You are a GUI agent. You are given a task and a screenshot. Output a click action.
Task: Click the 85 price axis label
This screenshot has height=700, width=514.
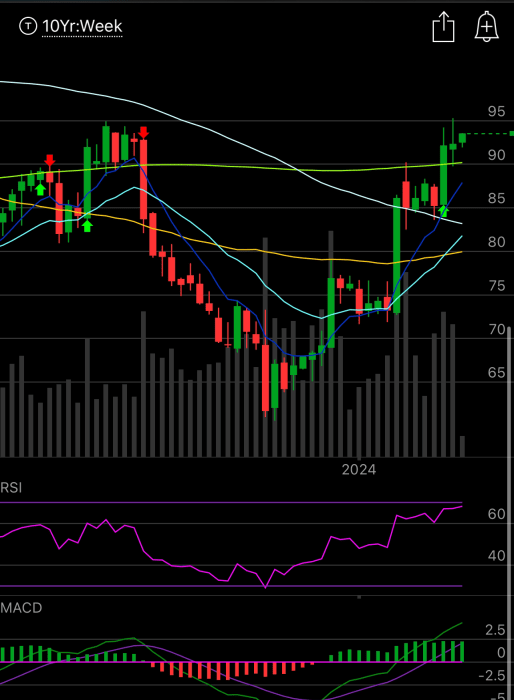(496, 198)
